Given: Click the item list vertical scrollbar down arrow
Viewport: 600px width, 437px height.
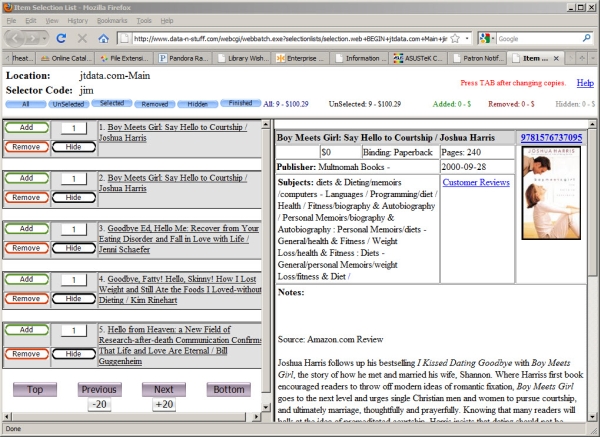Looking at the screenshot, I should (266, 407).
